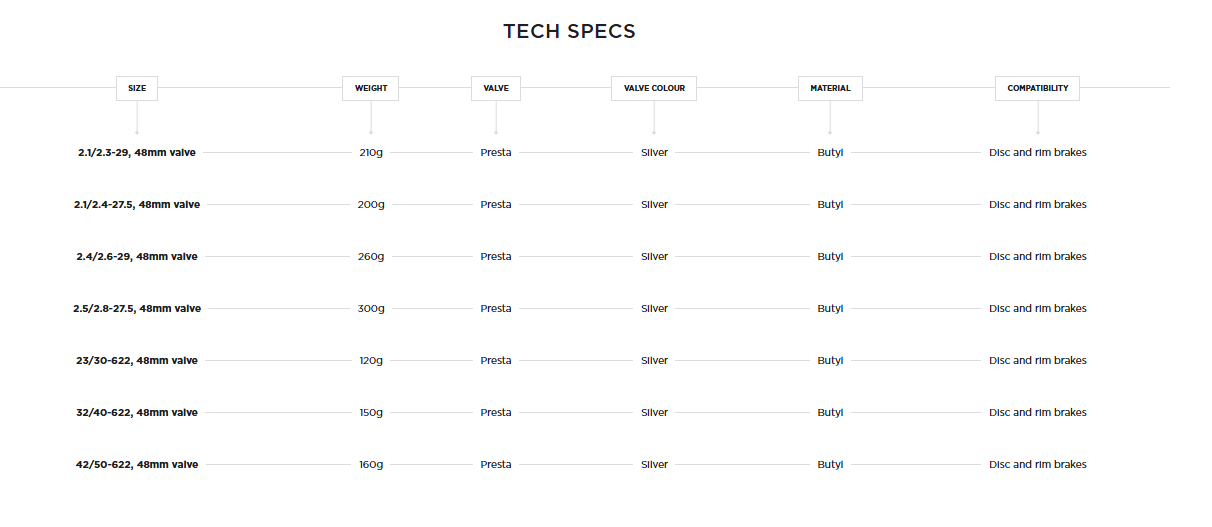The height and width of the screenshot is (527, 1212).
Task: Click the WEIGHT column header
Action: pos(371,88)
